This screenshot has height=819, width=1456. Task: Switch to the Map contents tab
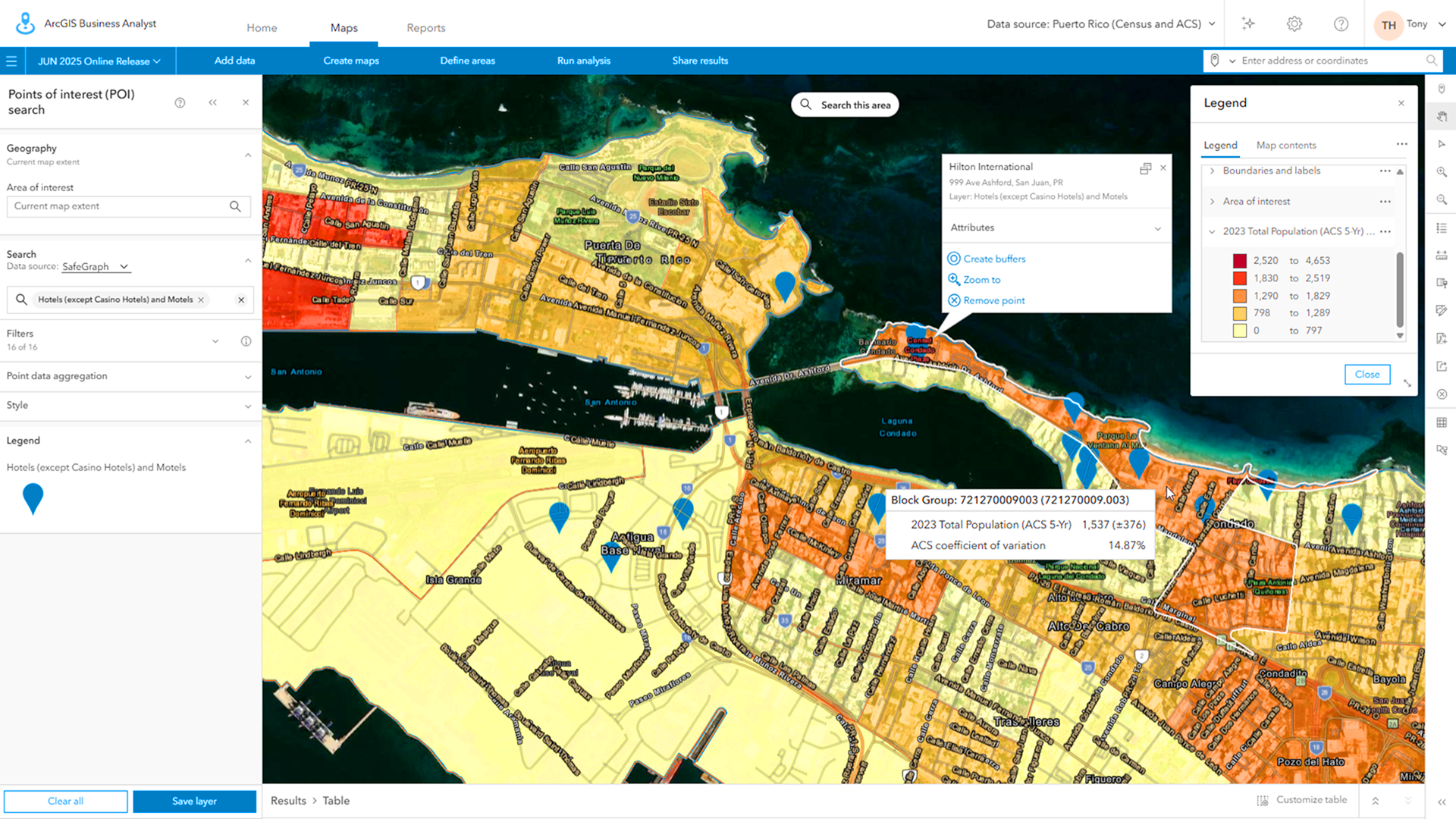[1285, 146]
